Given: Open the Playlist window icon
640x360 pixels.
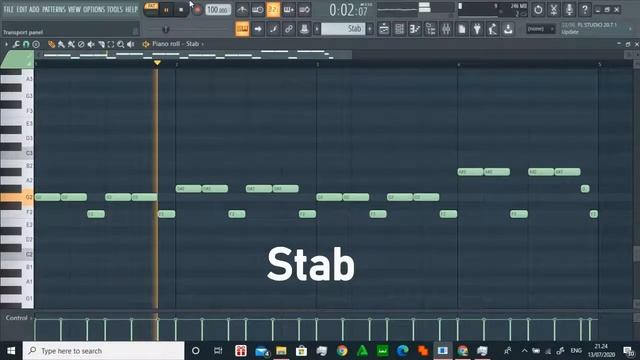Looking at the screenshot, I should [x=384, y=29].
